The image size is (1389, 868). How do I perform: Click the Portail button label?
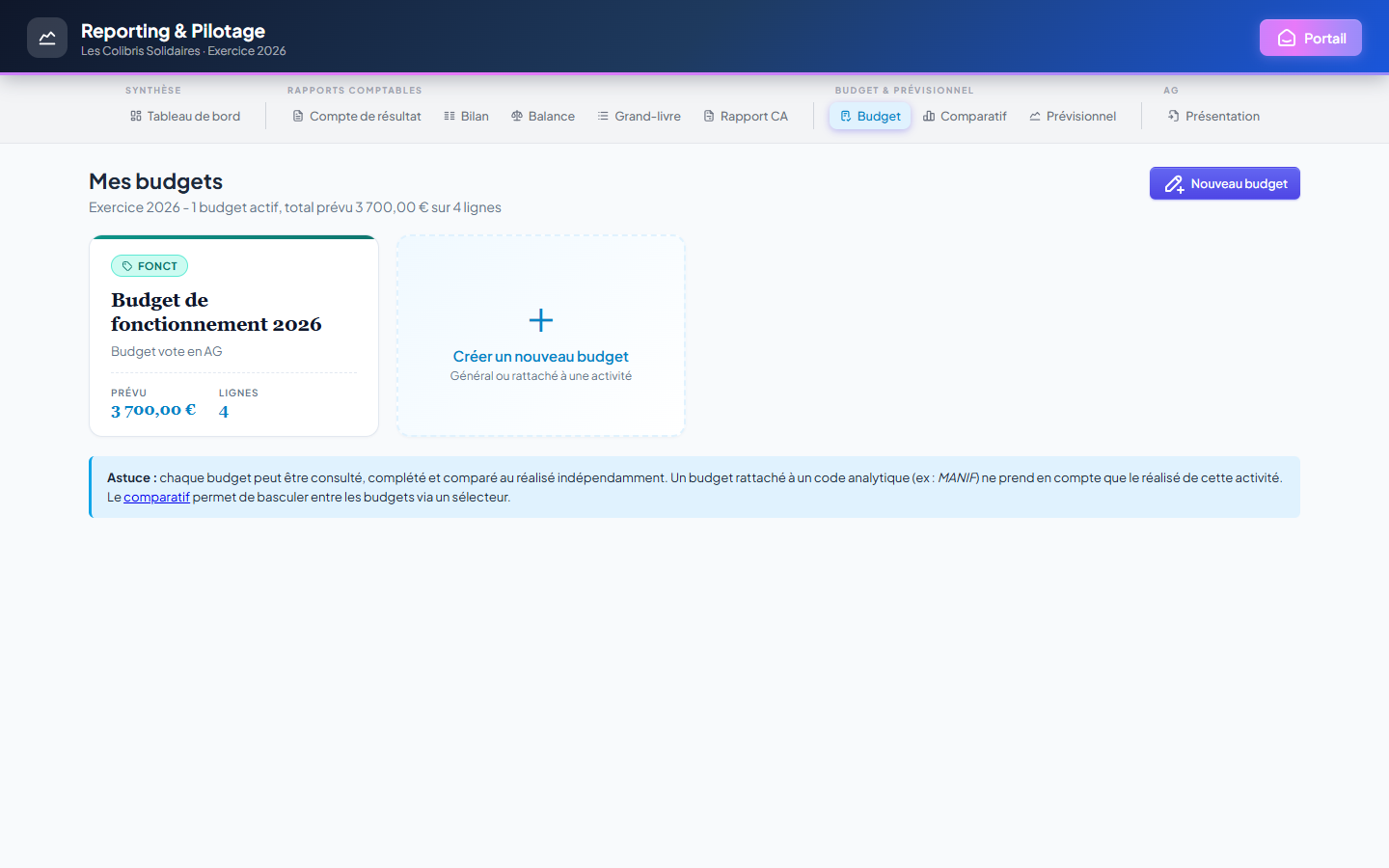(x=1325, y=38)
